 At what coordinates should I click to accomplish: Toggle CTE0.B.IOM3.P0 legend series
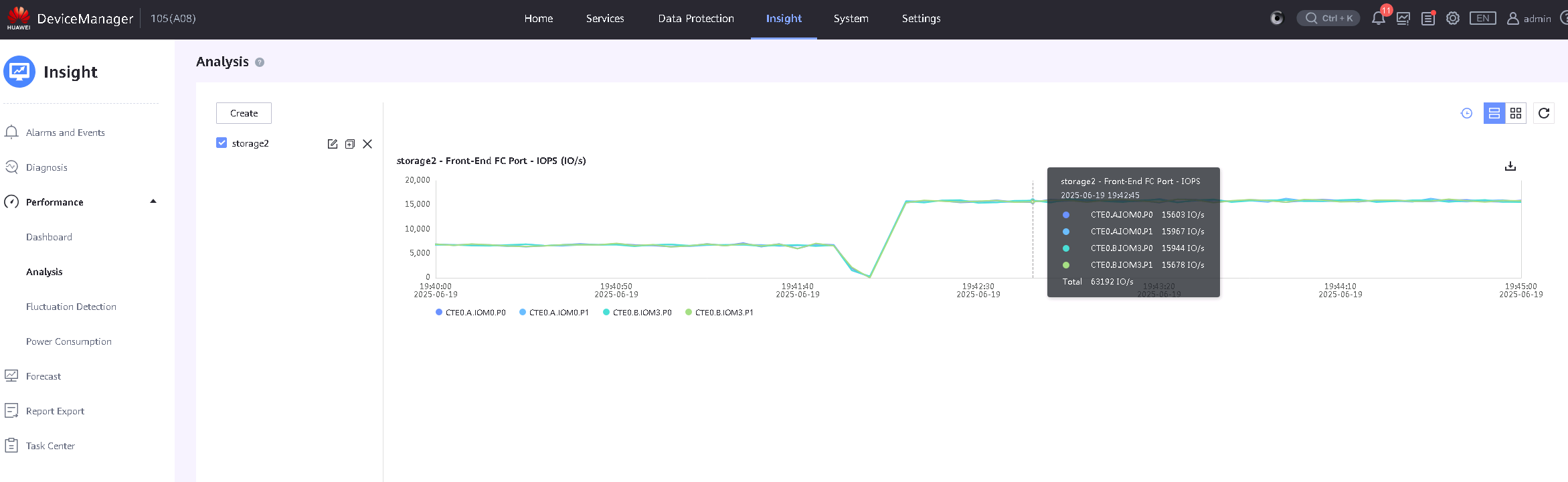pos(637,313)
